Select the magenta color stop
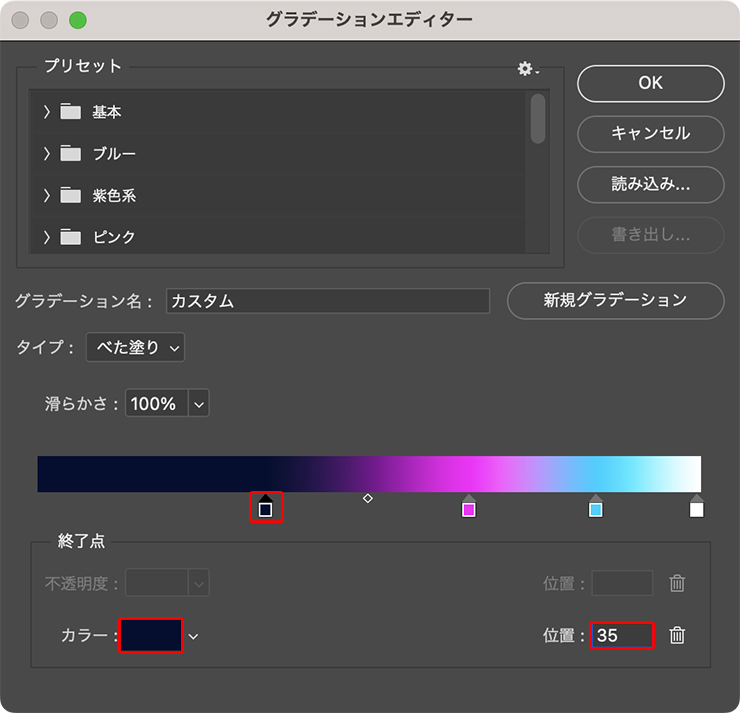 (x=469, y=506)
